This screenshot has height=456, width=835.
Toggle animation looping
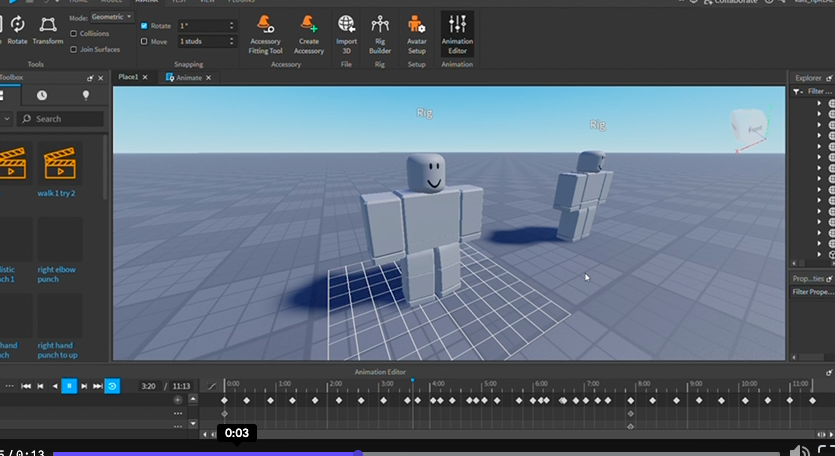click(x=112, y=386)
